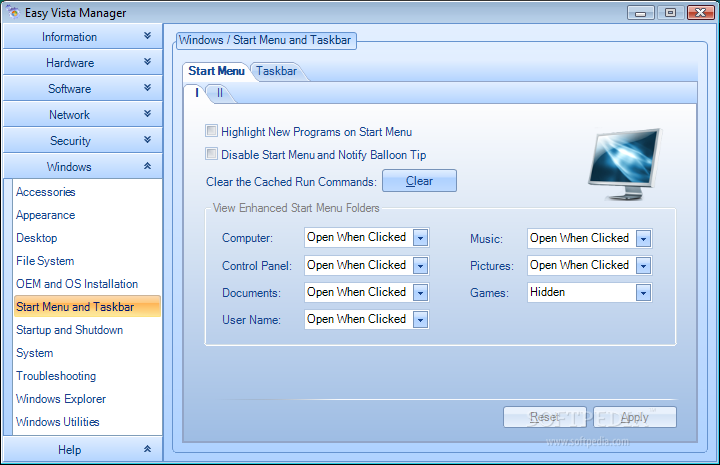Image resolution: width=720 pixels, height=465 pixels.
Task: Close the Easy Vista Manager window
Action: pos(701,12)
